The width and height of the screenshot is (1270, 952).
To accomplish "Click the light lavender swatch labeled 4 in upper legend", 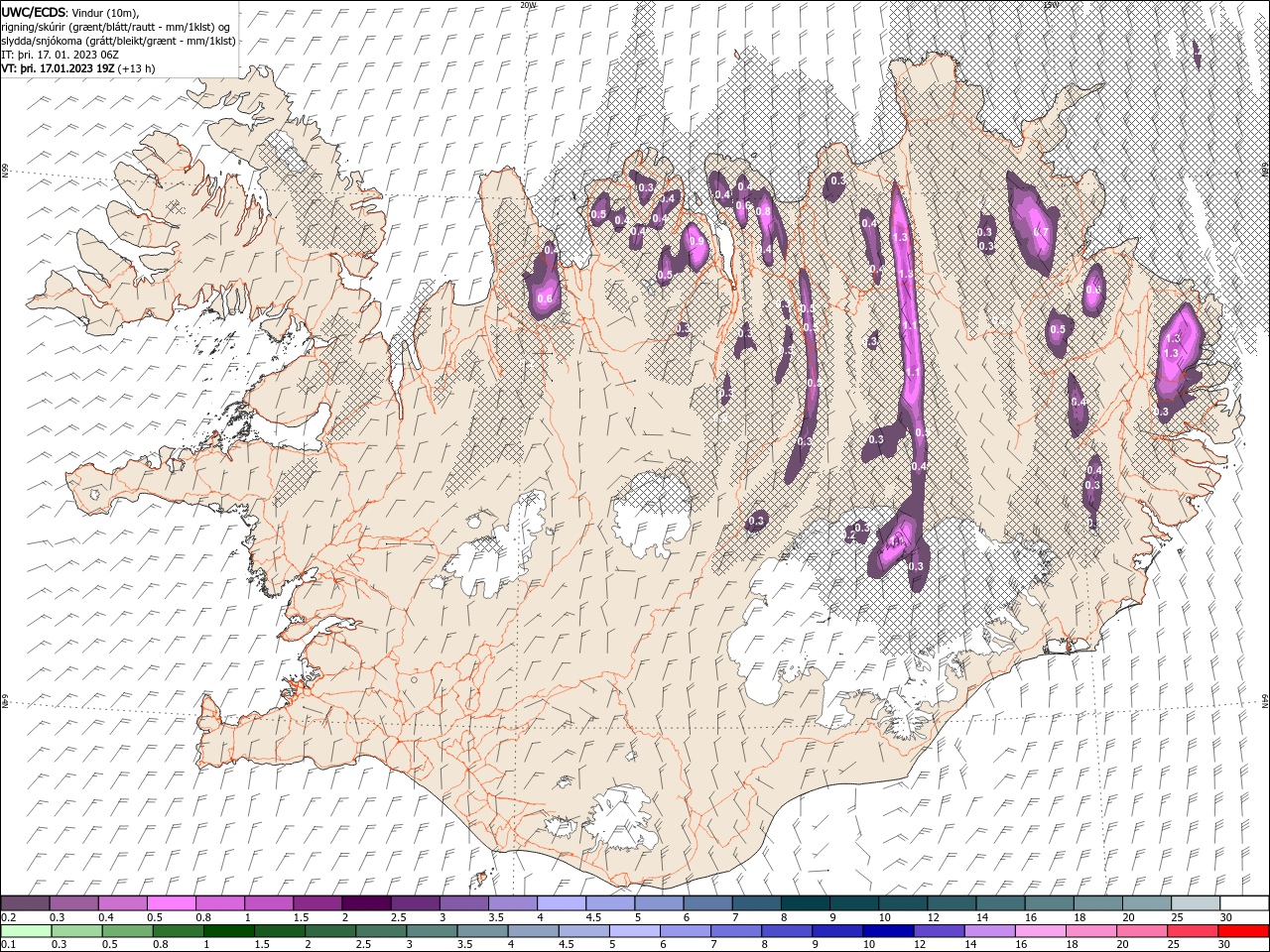I will (x=562, y=903).
